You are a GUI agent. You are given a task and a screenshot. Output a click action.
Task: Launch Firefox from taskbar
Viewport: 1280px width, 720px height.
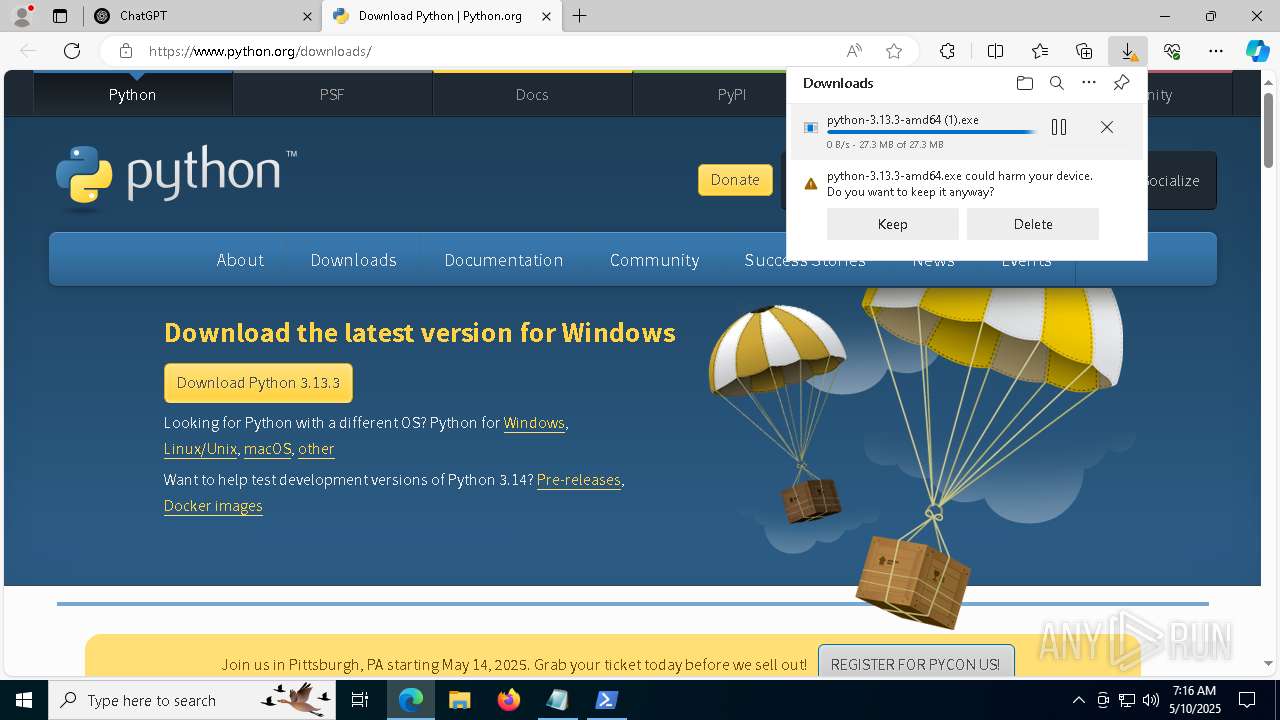[x=508, y=700]
